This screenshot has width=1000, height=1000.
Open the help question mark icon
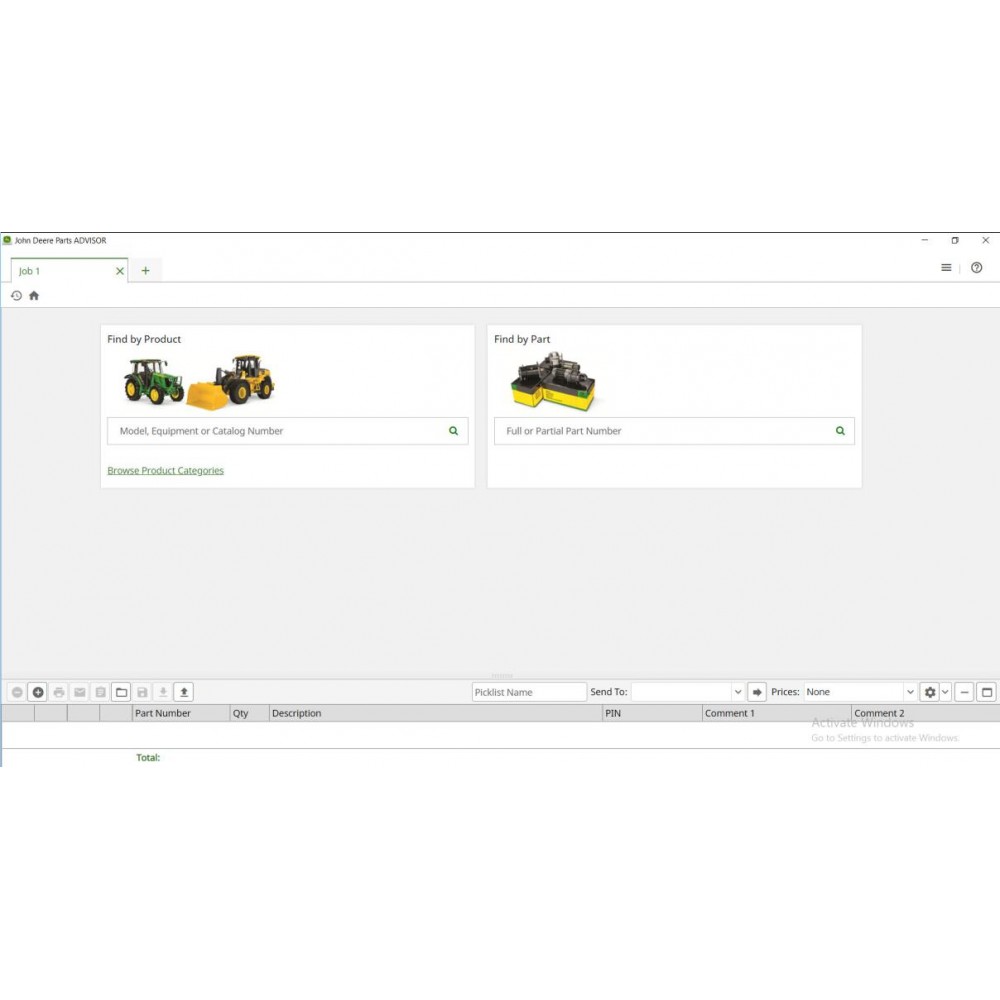(x=976, y=268)
